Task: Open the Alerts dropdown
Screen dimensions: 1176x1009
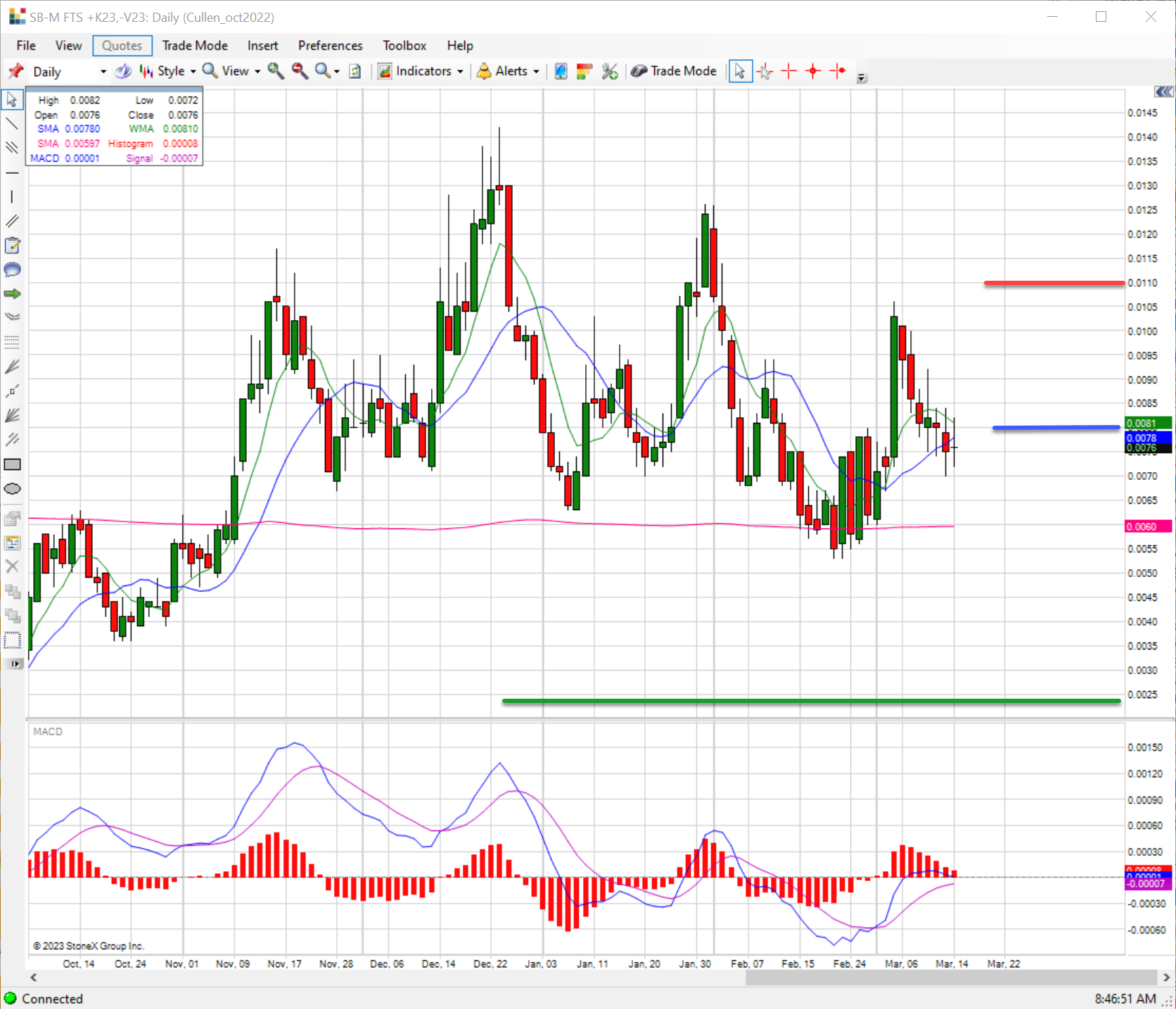Action: 508,71
